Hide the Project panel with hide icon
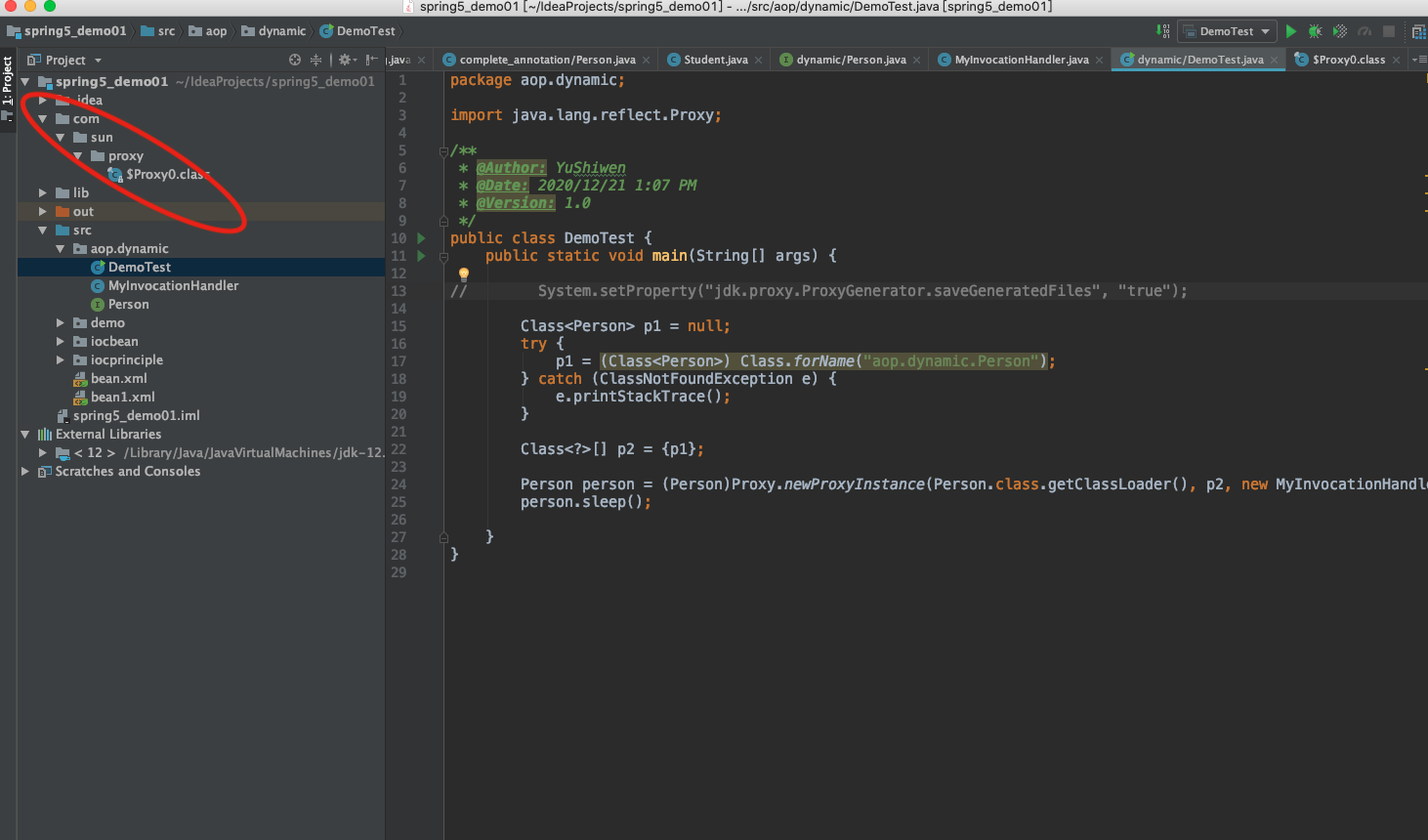 (371, 60)
